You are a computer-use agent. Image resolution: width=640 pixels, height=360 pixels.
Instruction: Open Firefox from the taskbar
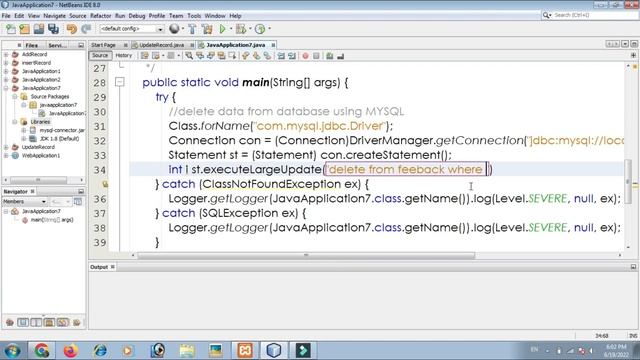[x=70, y=350]
